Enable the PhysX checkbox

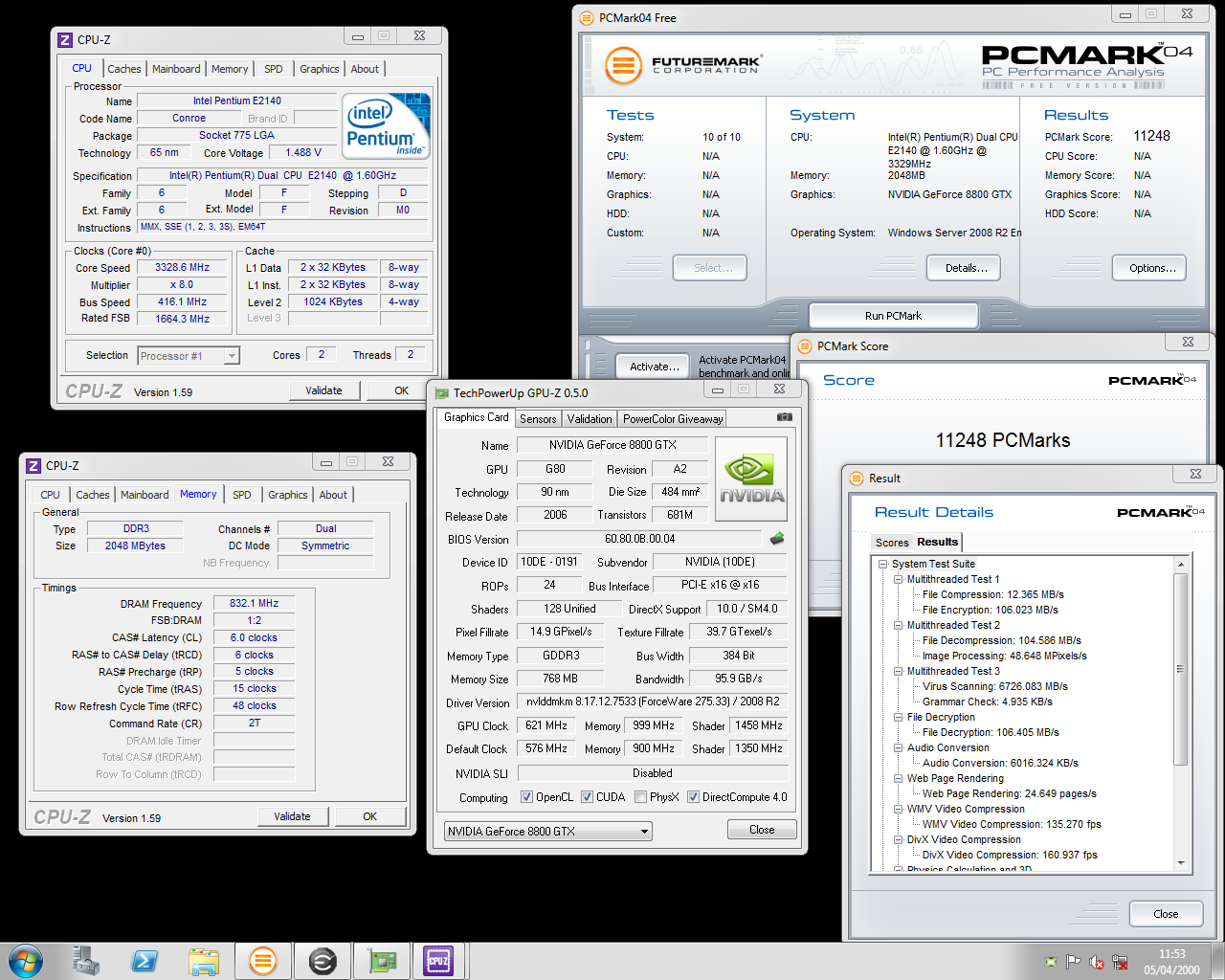[640, 797]
